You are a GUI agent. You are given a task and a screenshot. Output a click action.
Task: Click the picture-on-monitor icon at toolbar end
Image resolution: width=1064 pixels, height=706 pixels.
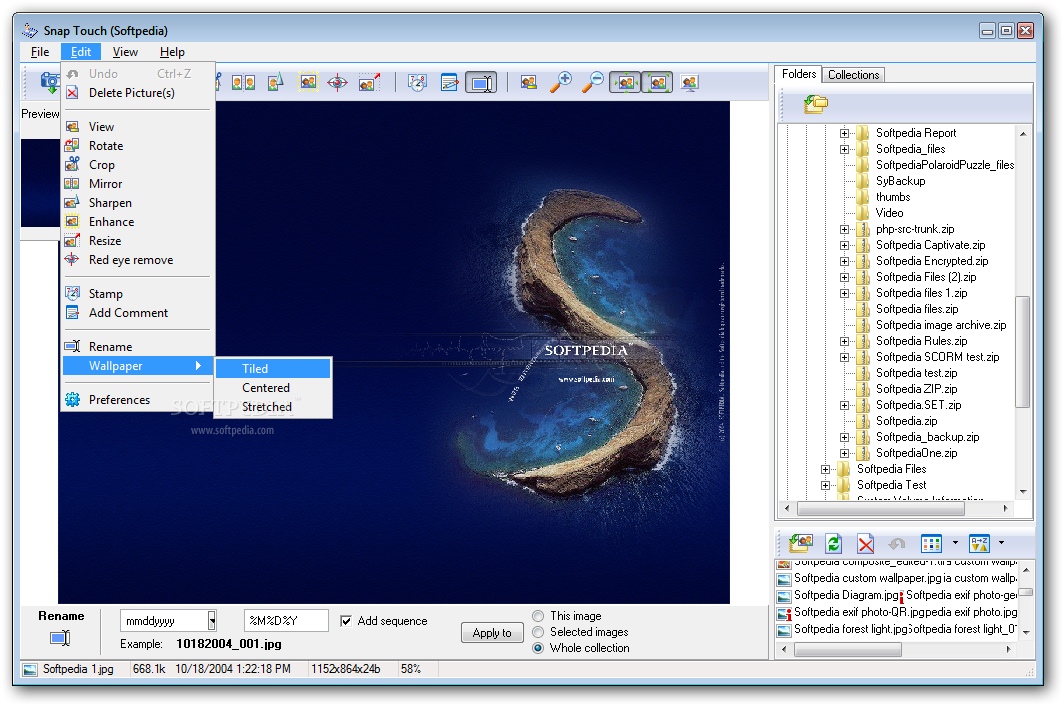click(x=689, y=83)
